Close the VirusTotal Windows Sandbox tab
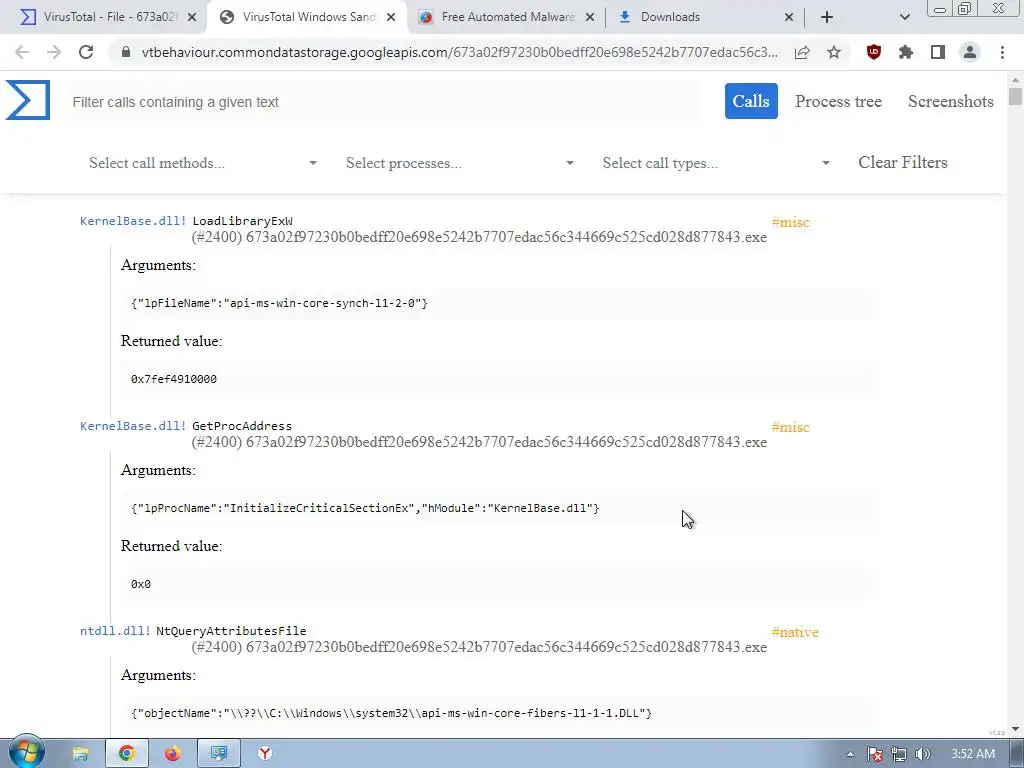 [391, 17]
